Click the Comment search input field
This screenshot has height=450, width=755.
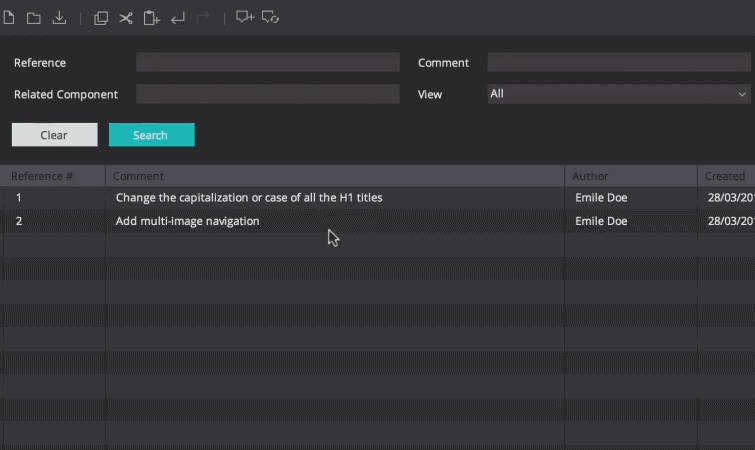(619, 63)
